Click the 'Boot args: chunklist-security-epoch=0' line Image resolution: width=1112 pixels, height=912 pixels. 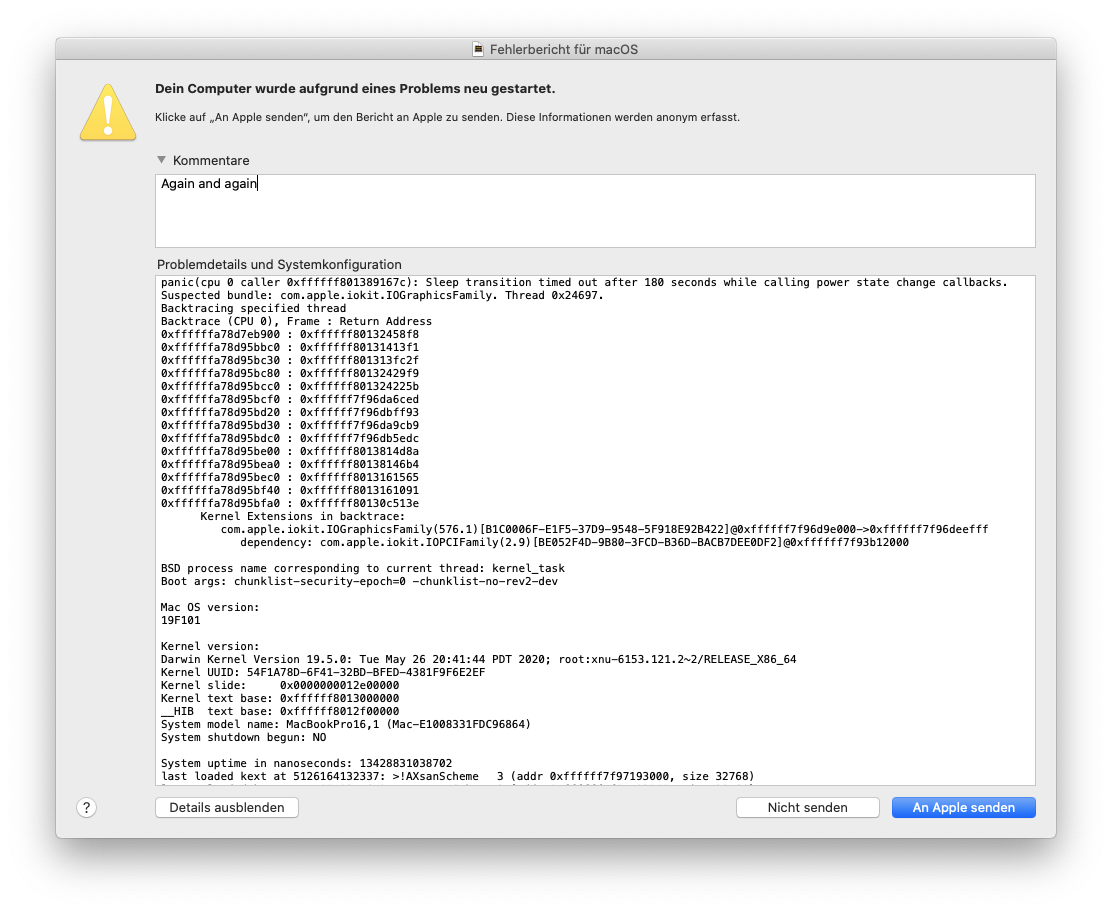pos(359,581)
